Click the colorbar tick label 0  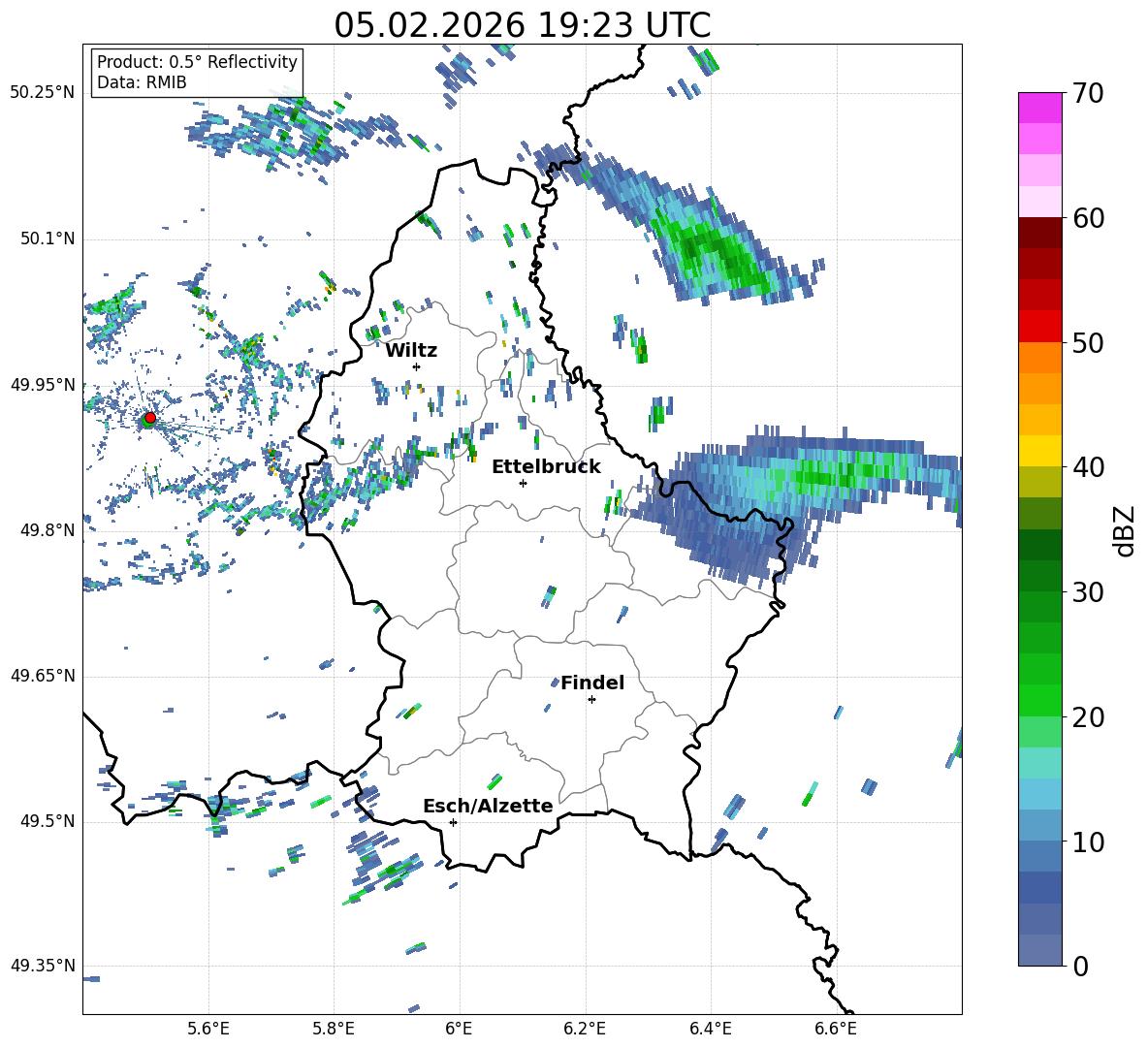point(1080,966)
